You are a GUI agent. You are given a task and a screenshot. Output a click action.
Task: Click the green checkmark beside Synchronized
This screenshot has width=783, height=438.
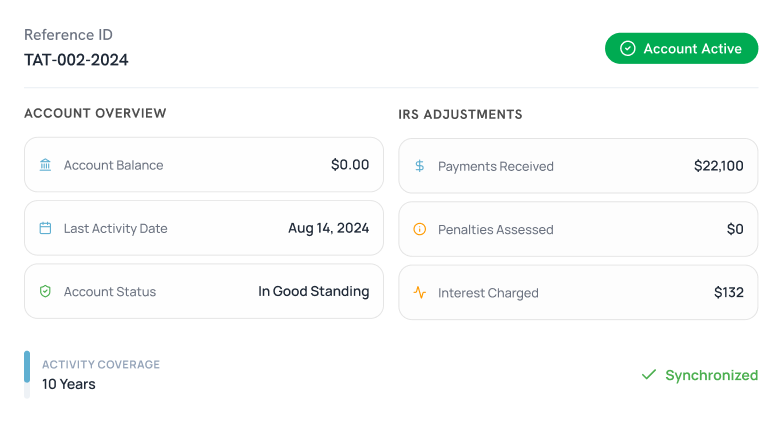click(x=649, y=375)
